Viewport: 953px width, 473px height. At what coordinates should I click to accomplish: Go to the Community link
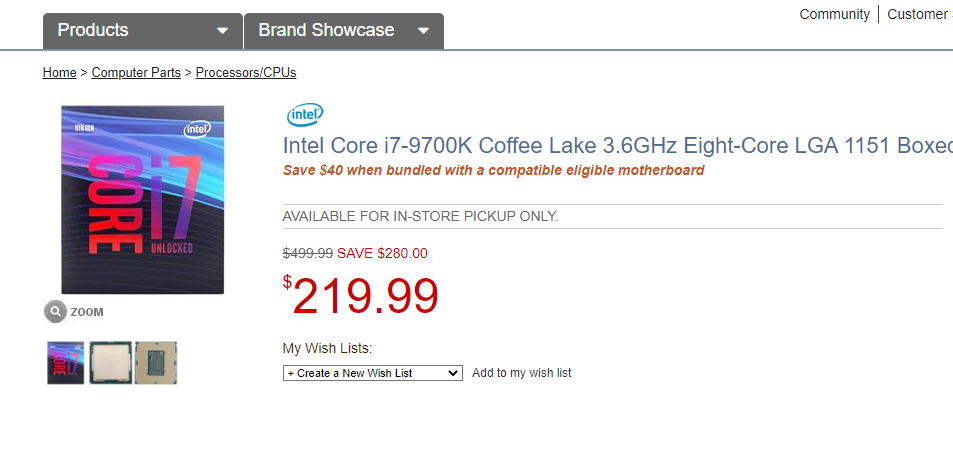(x=834, y=14)
